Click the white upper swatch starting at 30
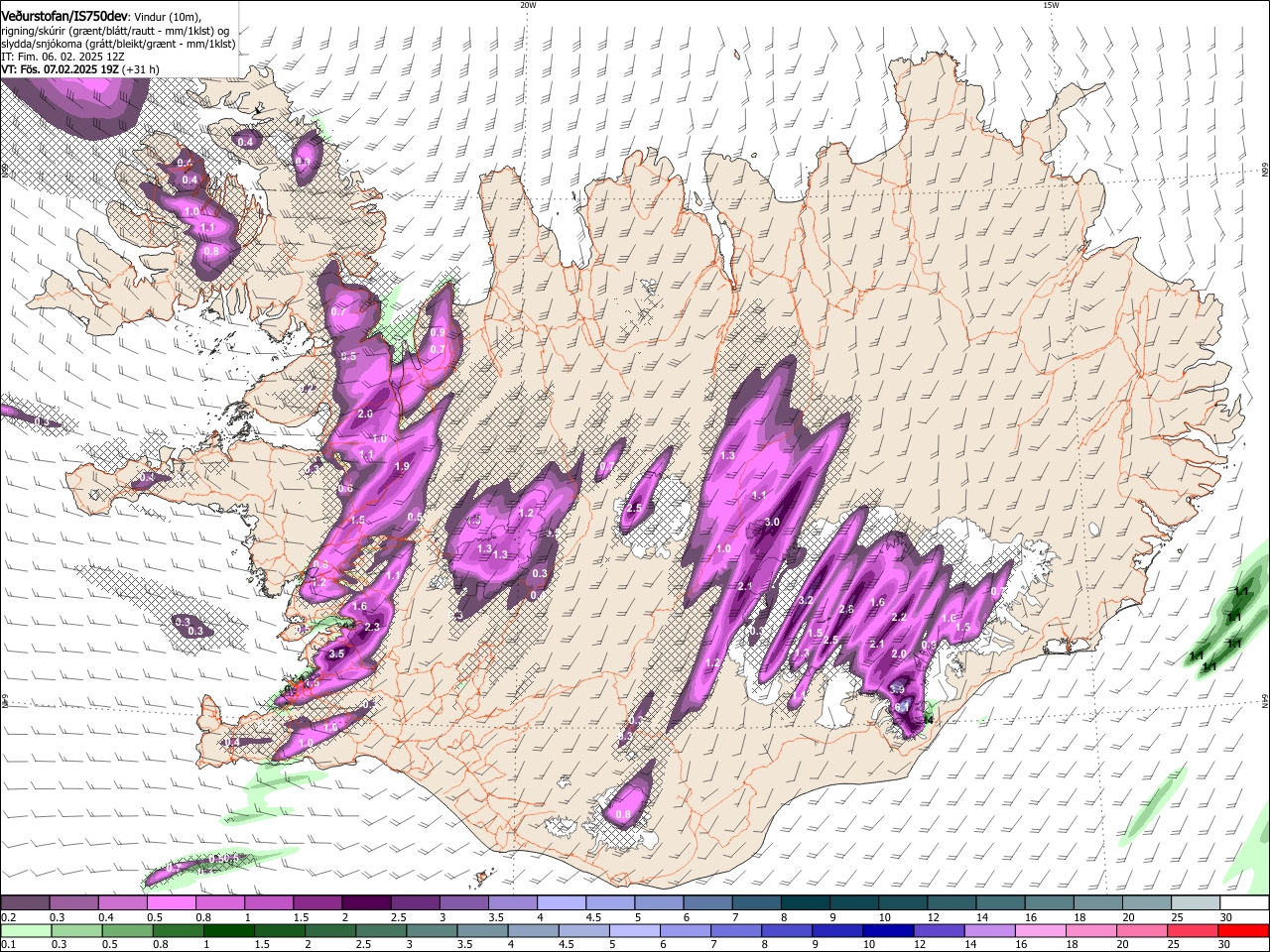1270x952 pixels. (1243, 902)
